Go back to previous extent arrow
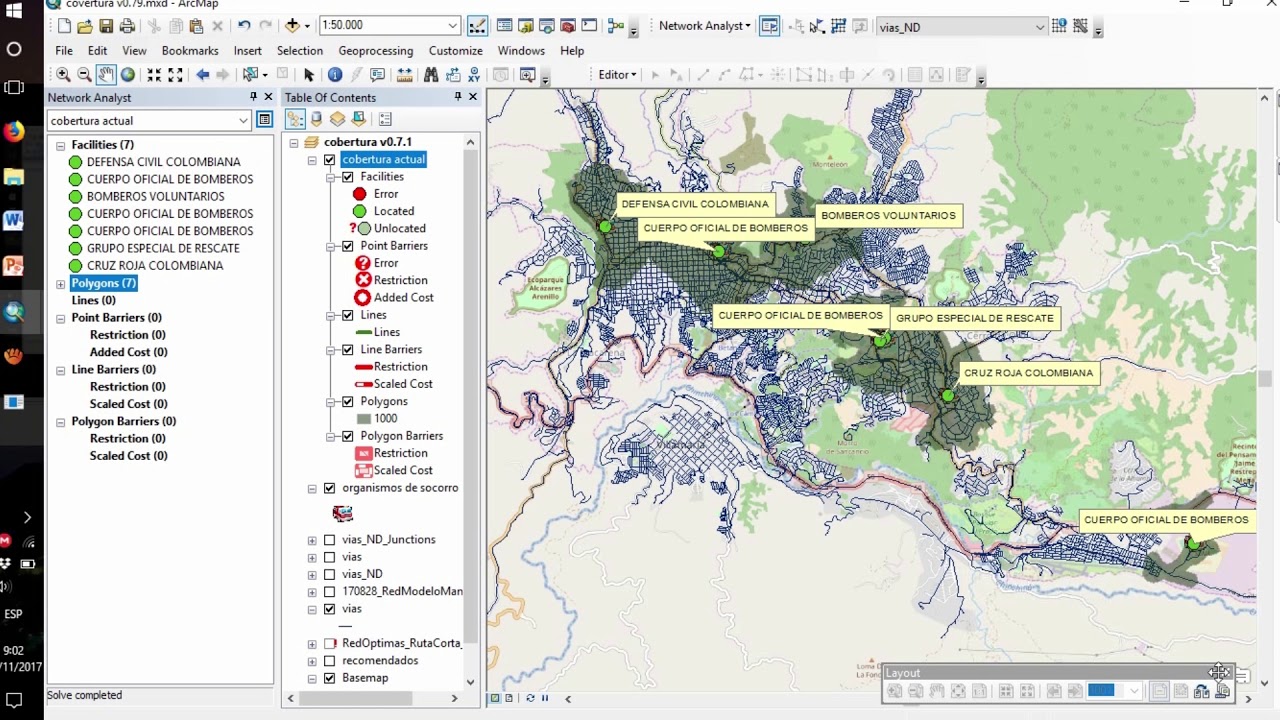Screen dimensions: 1280x720 [x=202, y=75]
